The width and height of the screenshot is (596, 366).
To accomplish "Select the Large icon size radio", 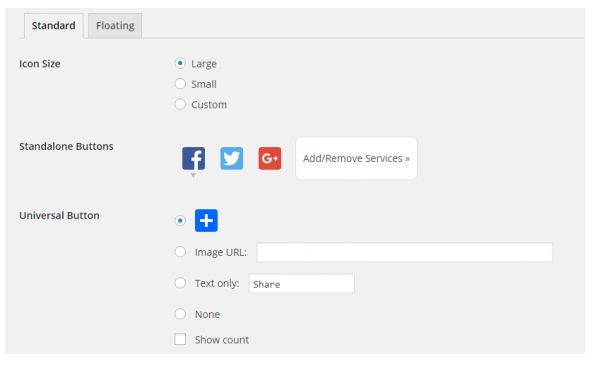I will 180,63.
